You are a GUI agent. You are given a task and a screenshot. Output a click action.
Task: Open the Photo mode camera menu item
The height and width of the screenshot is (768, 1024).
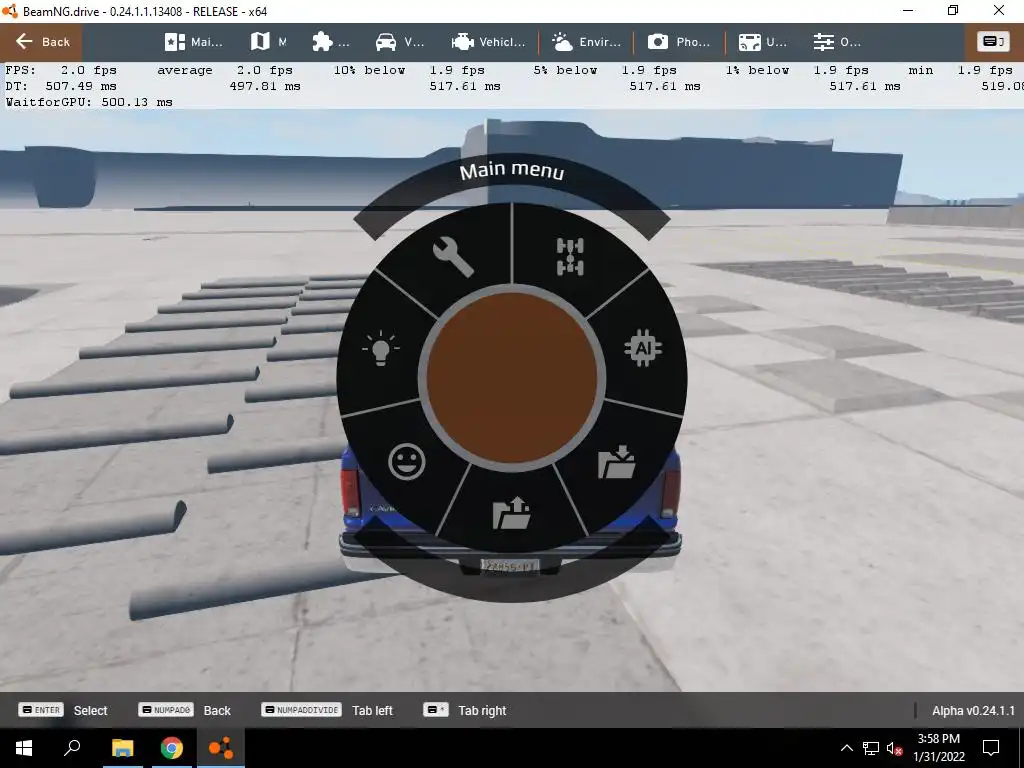(679, 42)
